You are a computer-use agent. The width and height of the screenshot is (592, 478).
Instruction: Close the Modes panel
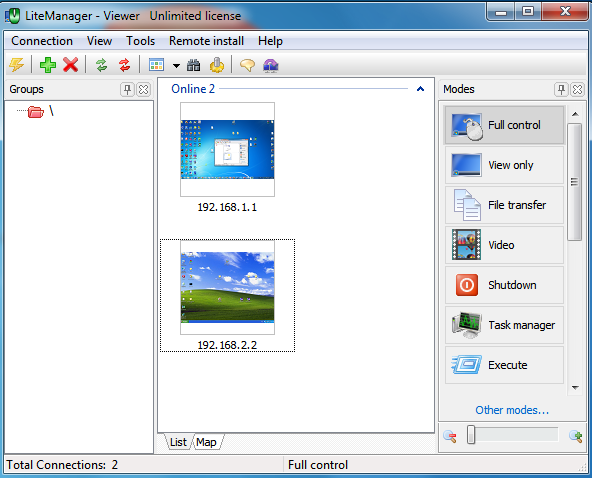[x=578, y=89]
